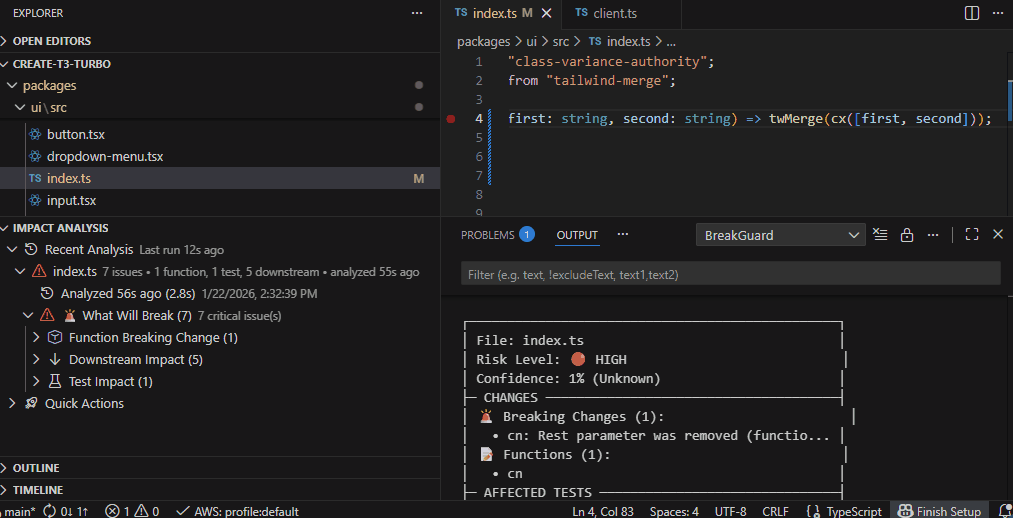This screenshot has width=1013, height=518.
Task: Click the beaker icon of Test Impact
Action: coord(55,382)
